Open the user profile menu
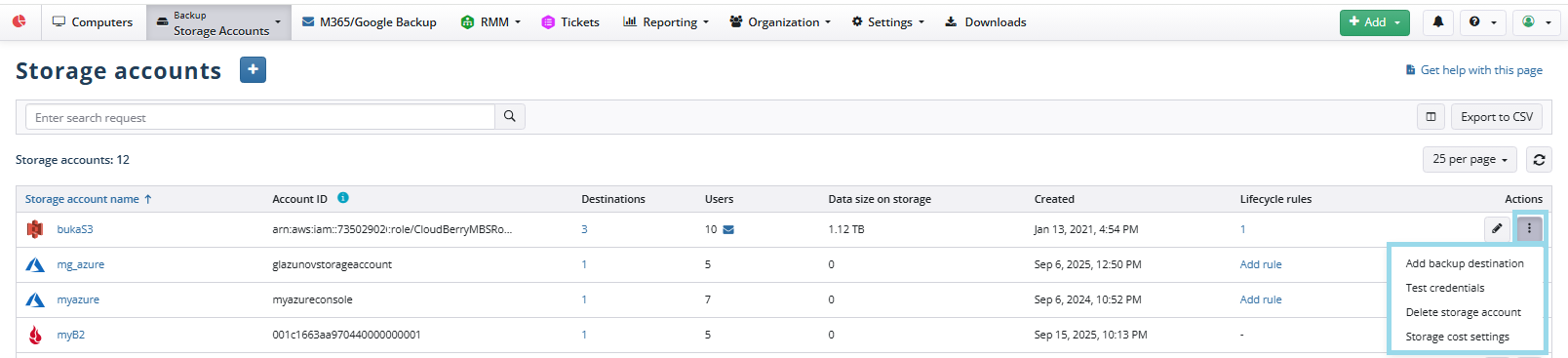Viewport: 1568px width, 358px height. (x=1536, y=21)
